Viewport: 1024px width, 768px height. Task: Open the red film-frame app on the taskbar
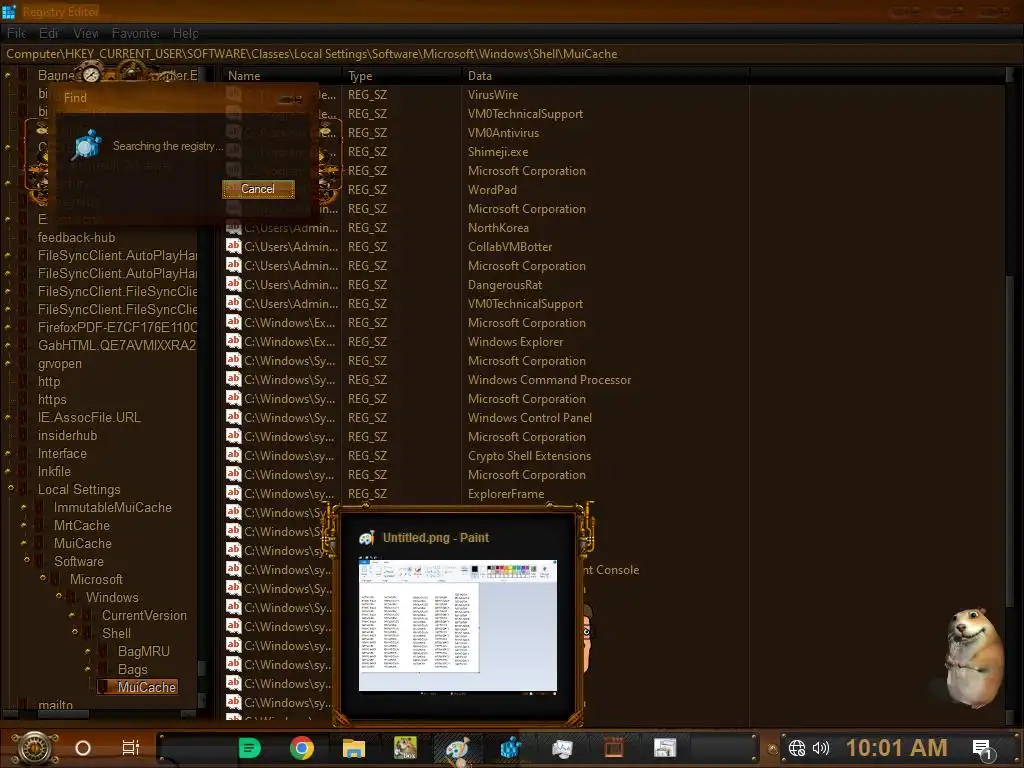pyautogui.click(x=613, y=748)
